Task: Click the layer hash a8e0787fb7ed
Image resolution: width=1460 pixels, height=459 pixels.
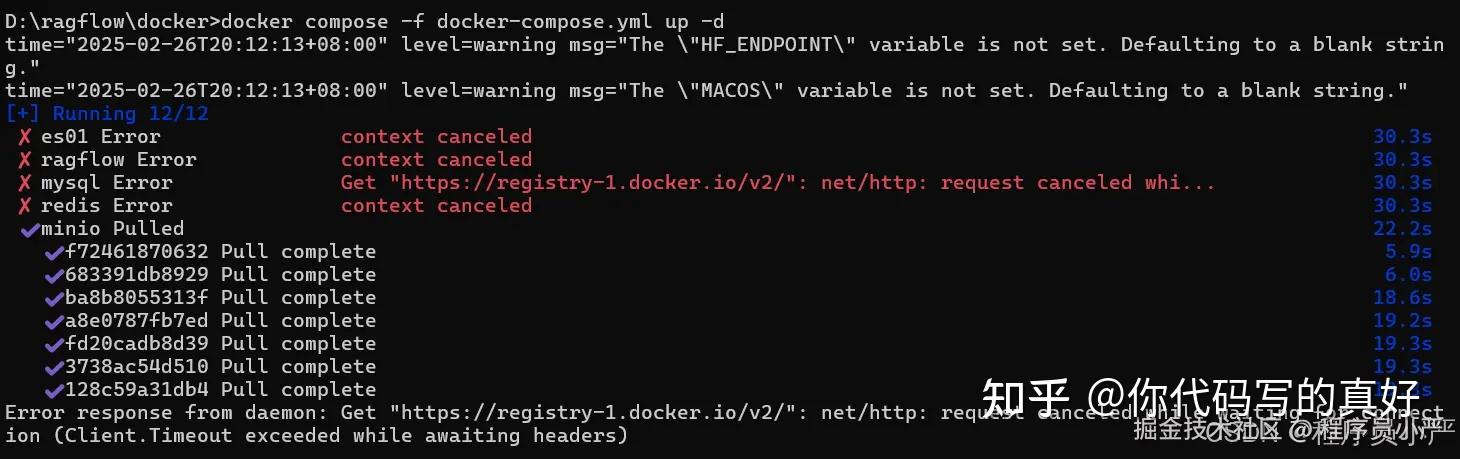Action: click(x=136, y=321)
